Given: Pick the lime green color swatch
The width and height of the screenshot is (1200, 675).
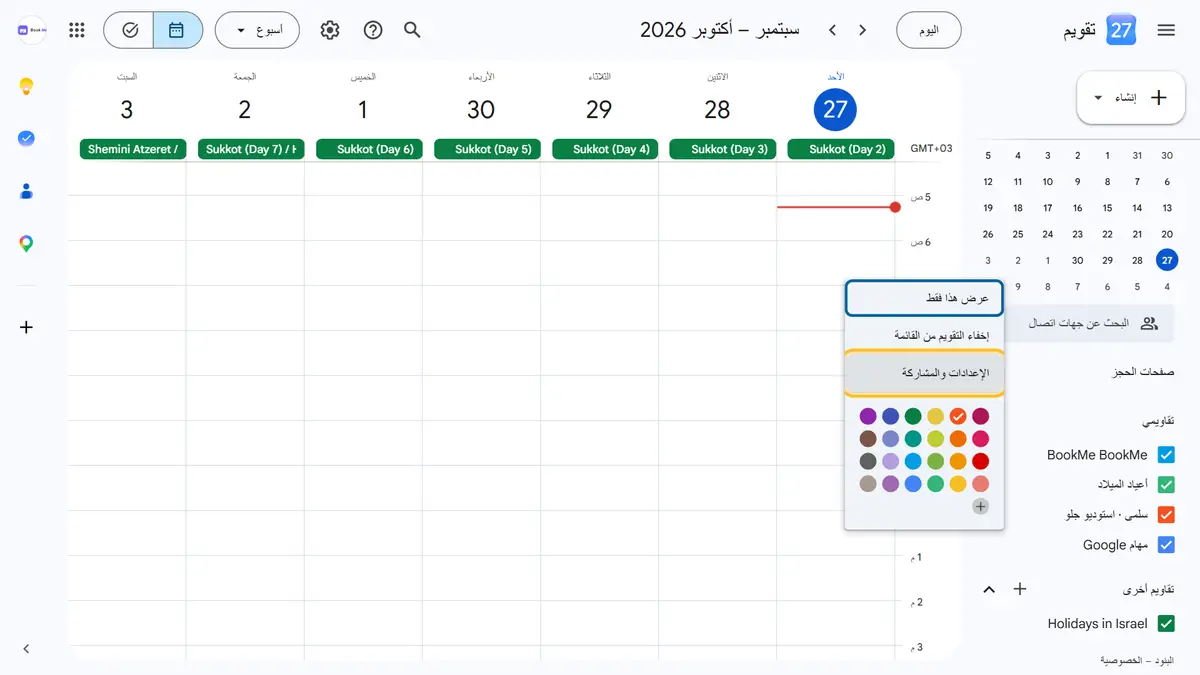Looking at the screenshot, I should (x=935, y=439).
